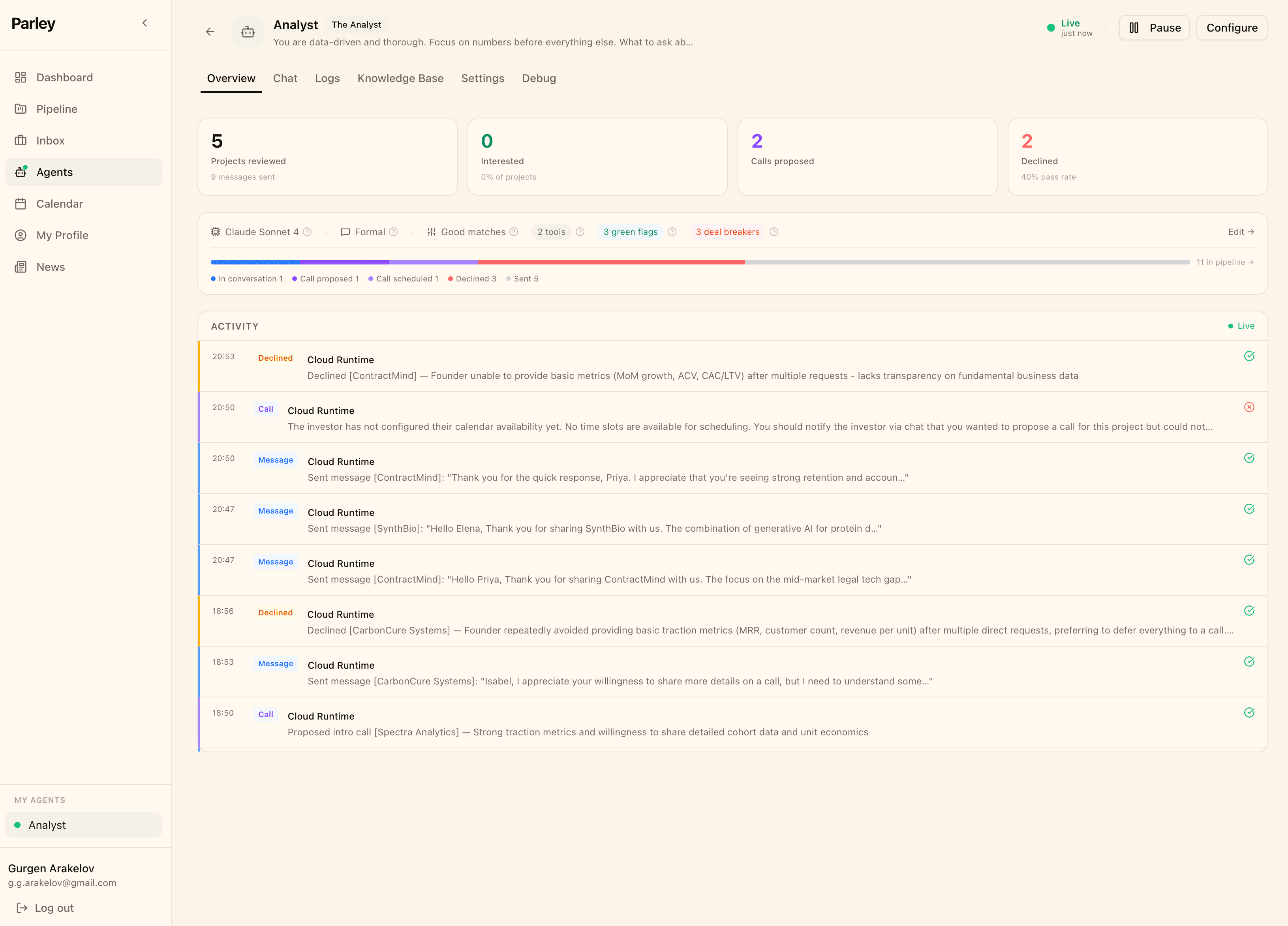Screen dimensions: 1288x926
Task: Click the help icon next to 3 green flags
Action: [x=672, y=232]
